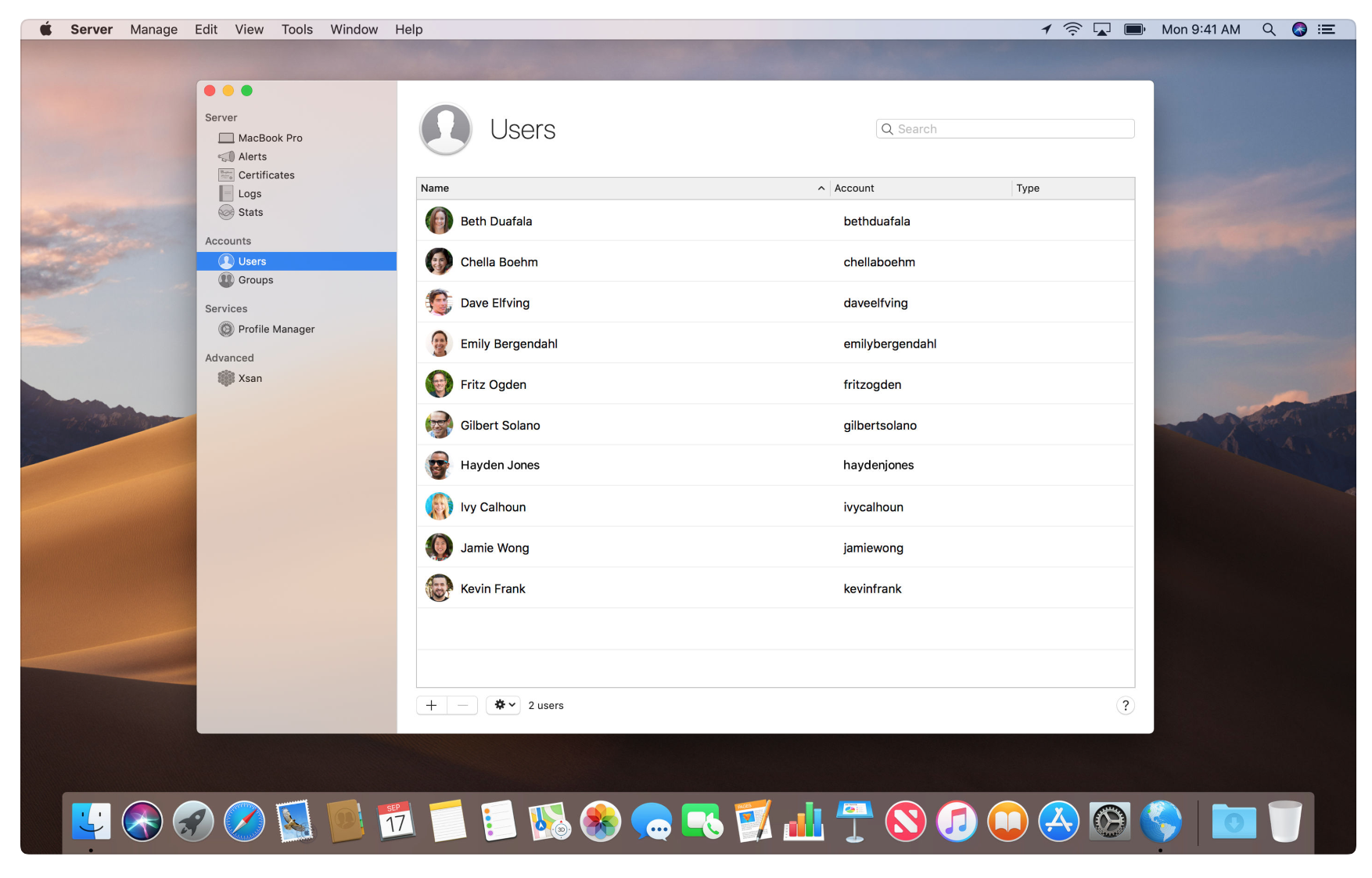This screenshot has width=1372, height=878.
Task: Open the gear action dropdown menu
Action: 504,705
